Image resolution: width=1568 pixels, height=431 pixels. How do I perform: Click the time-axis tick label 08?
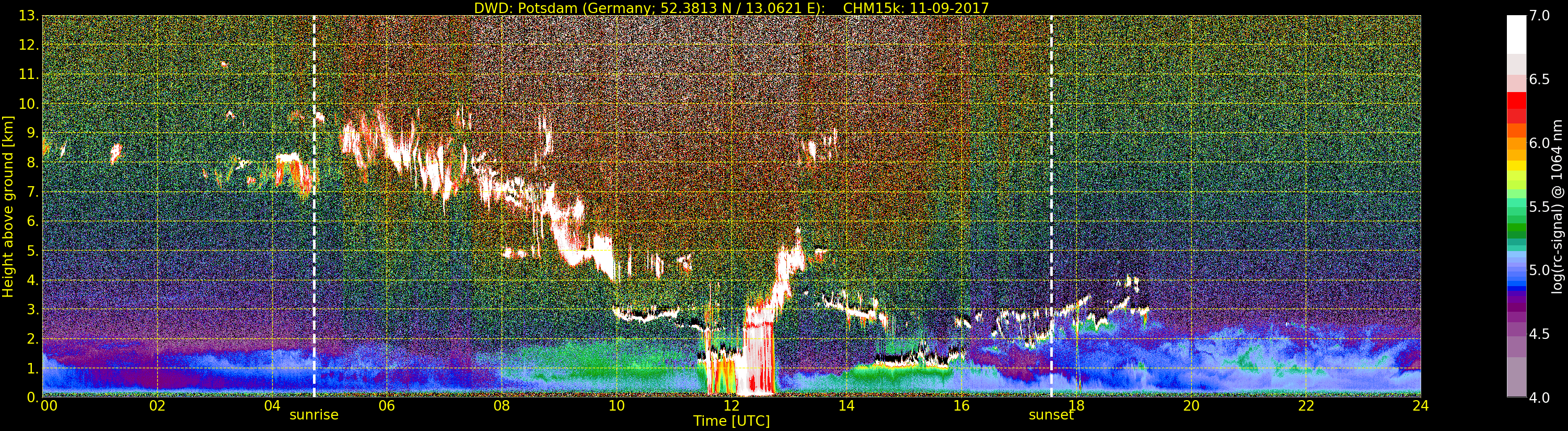click(502, 406)
